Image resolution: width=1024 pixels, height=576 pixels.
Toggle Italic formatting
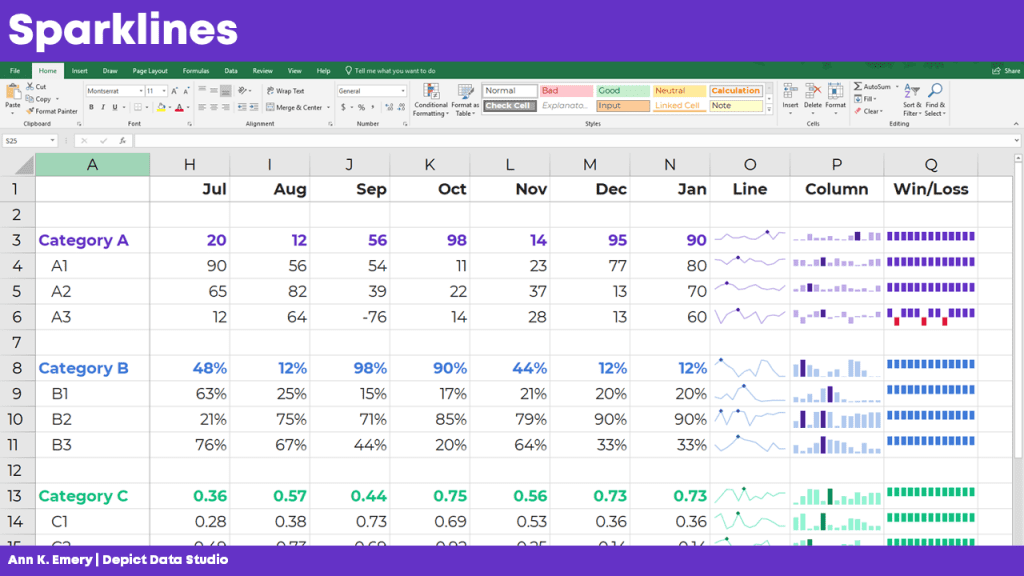point(103,107)
